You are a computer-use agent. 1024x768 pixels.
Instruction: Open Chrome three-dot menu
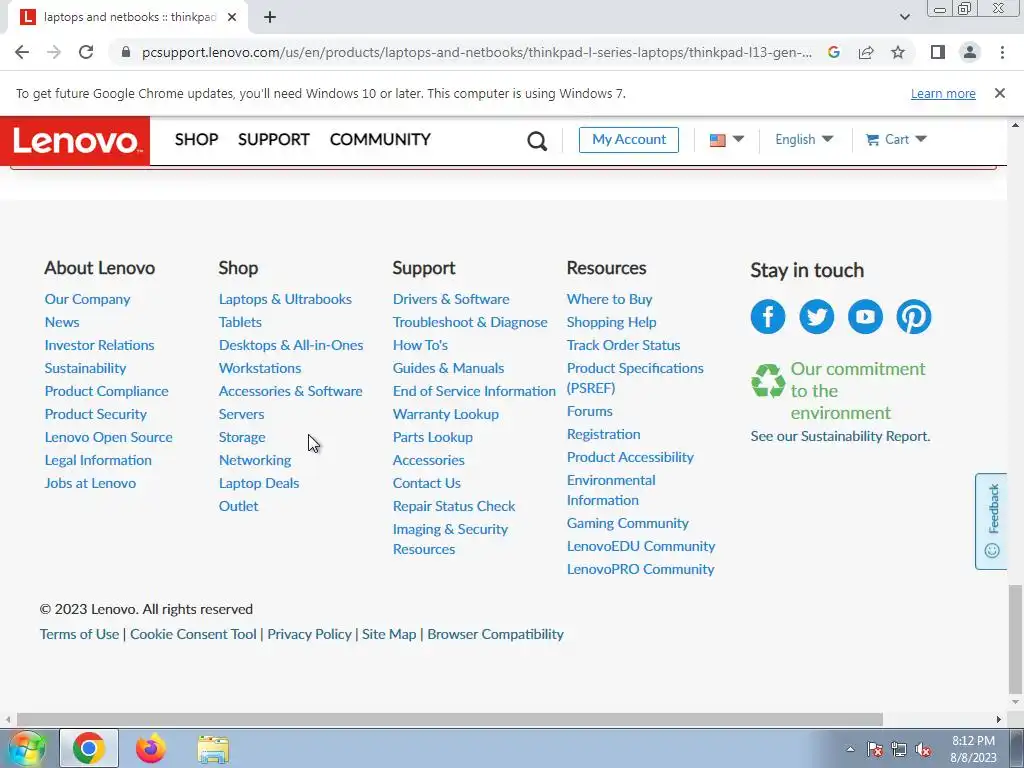click(1002, 52)
